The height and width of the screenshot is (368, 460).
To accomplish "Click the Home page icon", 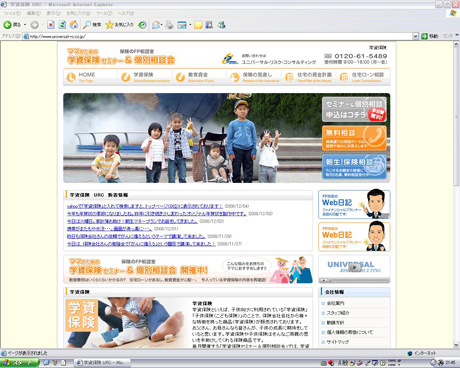I will 74,25.
